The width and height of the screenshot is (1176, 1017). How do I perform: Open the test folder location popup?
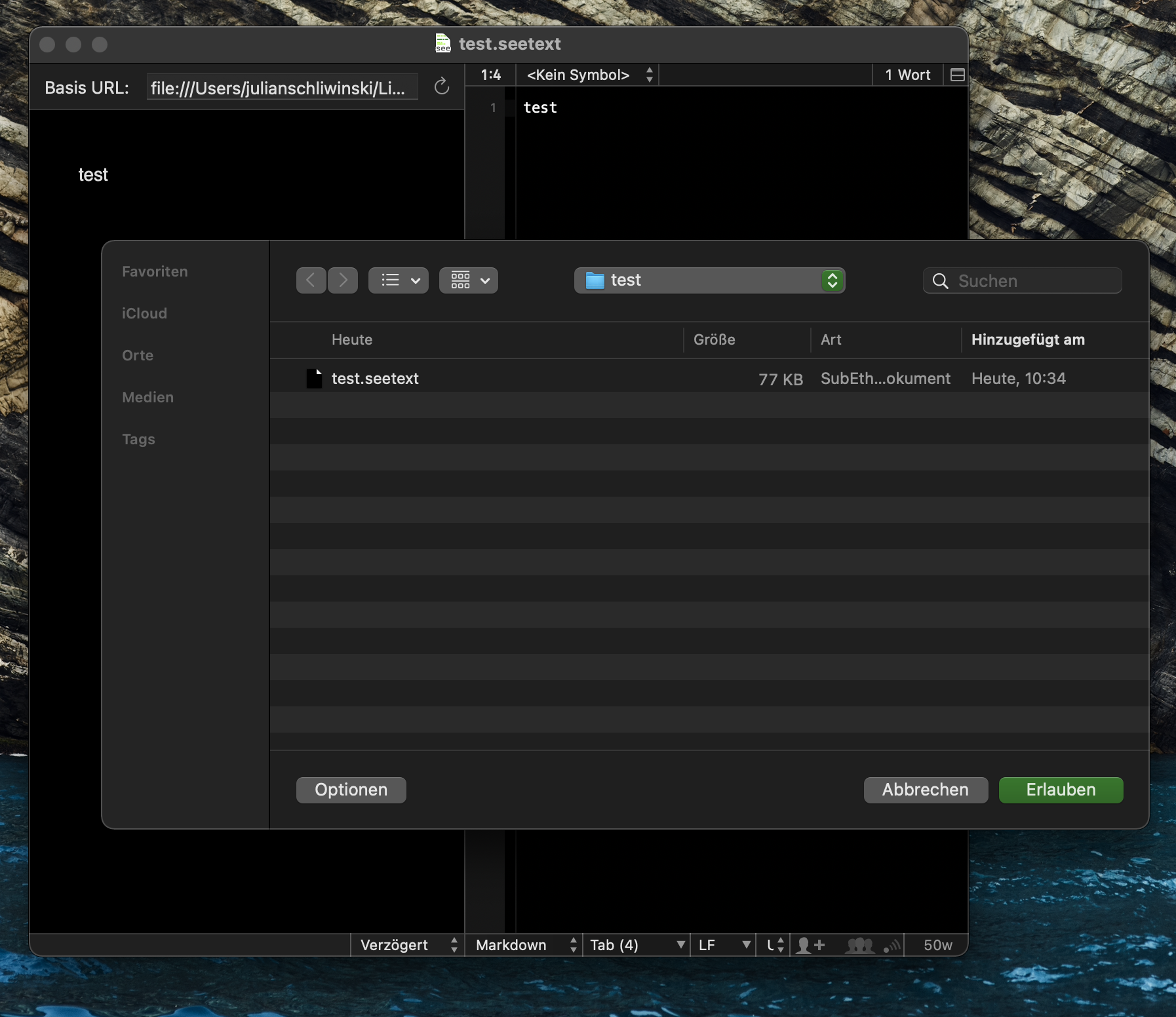coord(709,280)
